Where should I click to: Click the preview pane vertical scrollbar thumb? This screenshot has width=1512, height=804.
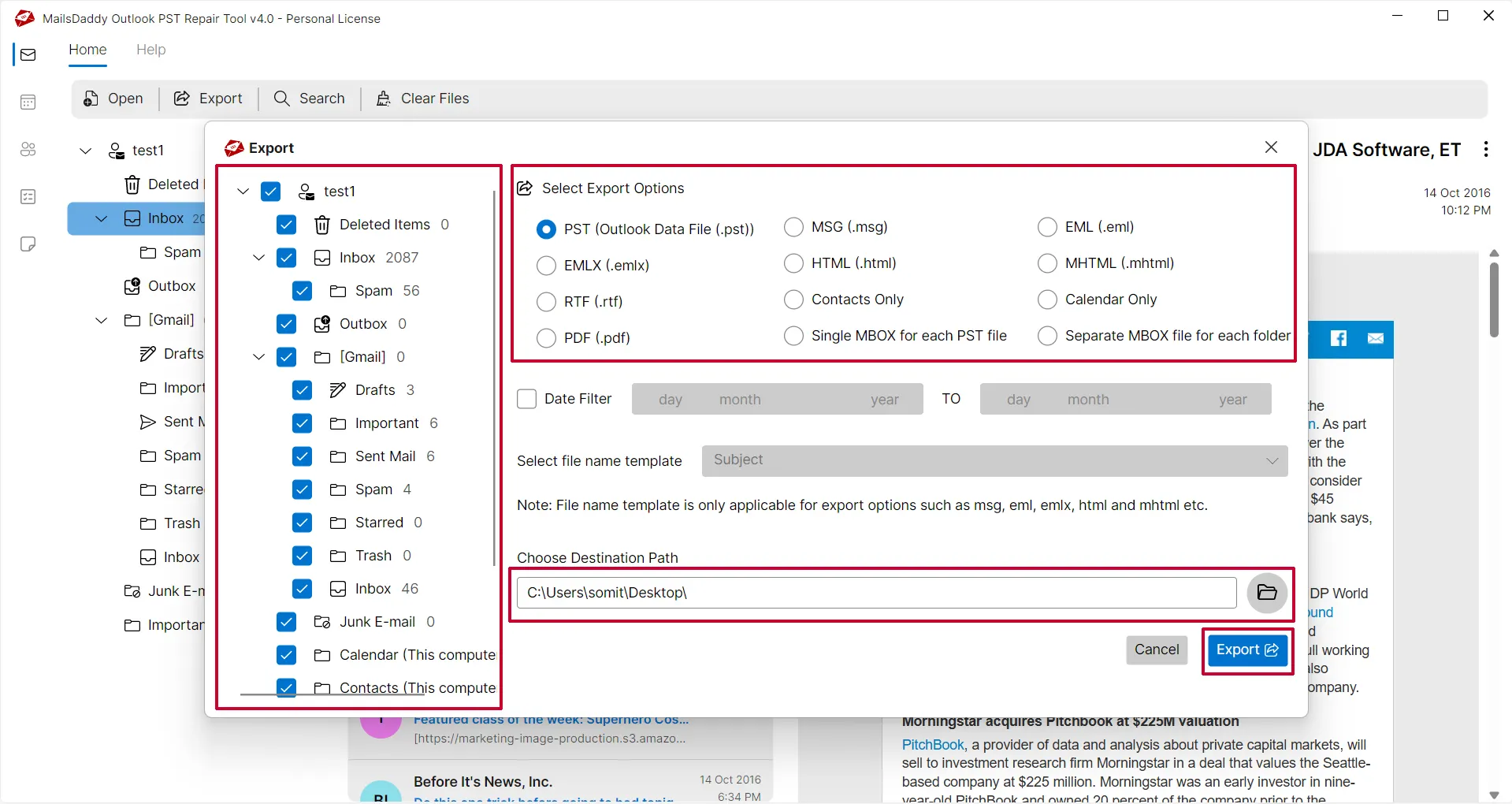click(1494, 300)
